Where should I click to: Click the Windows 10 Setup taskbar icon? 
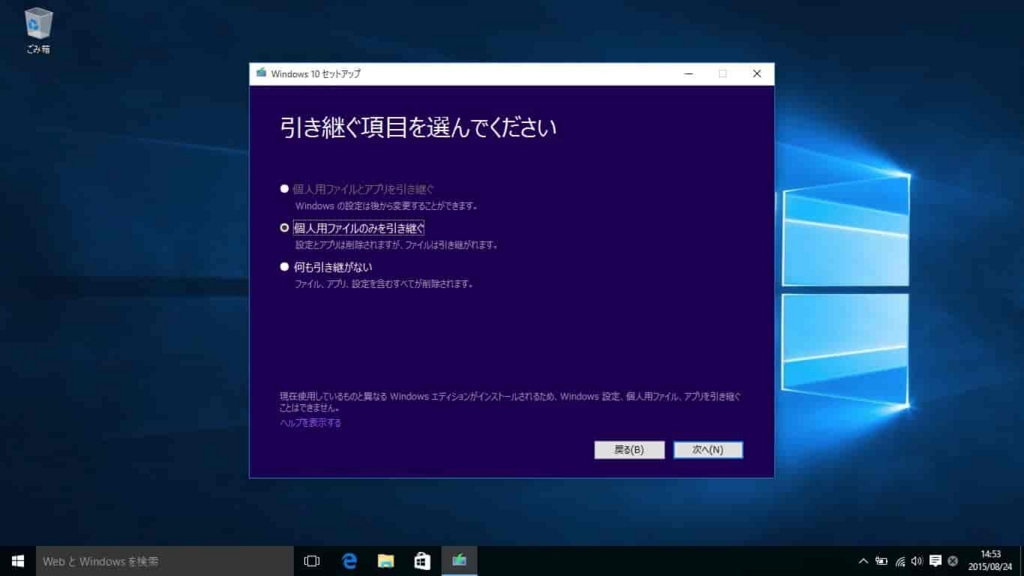tap(460, 561)
